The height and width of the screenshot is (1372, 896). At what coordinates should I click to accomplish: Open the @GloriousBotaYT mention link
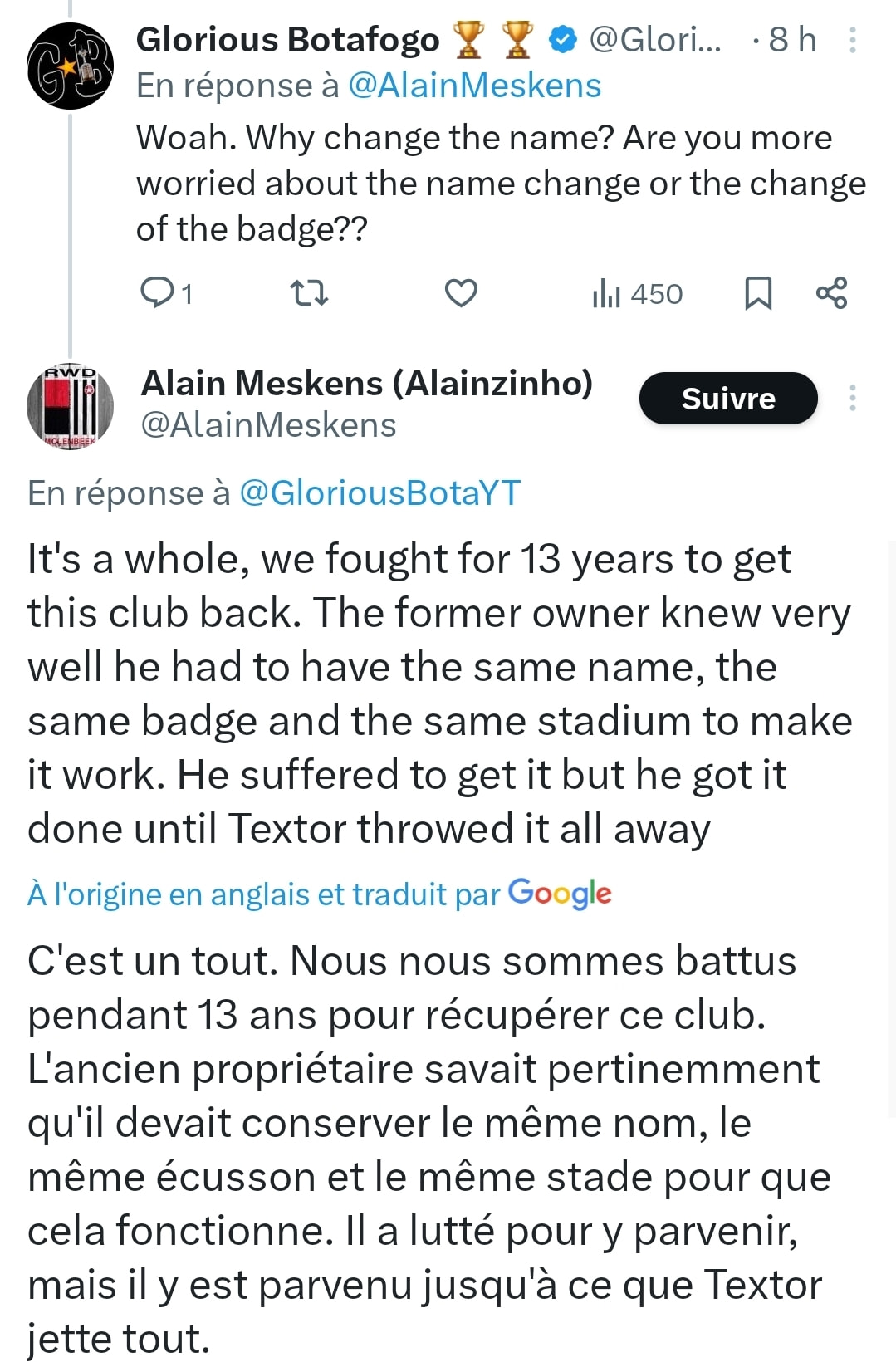tap(380, 493)
